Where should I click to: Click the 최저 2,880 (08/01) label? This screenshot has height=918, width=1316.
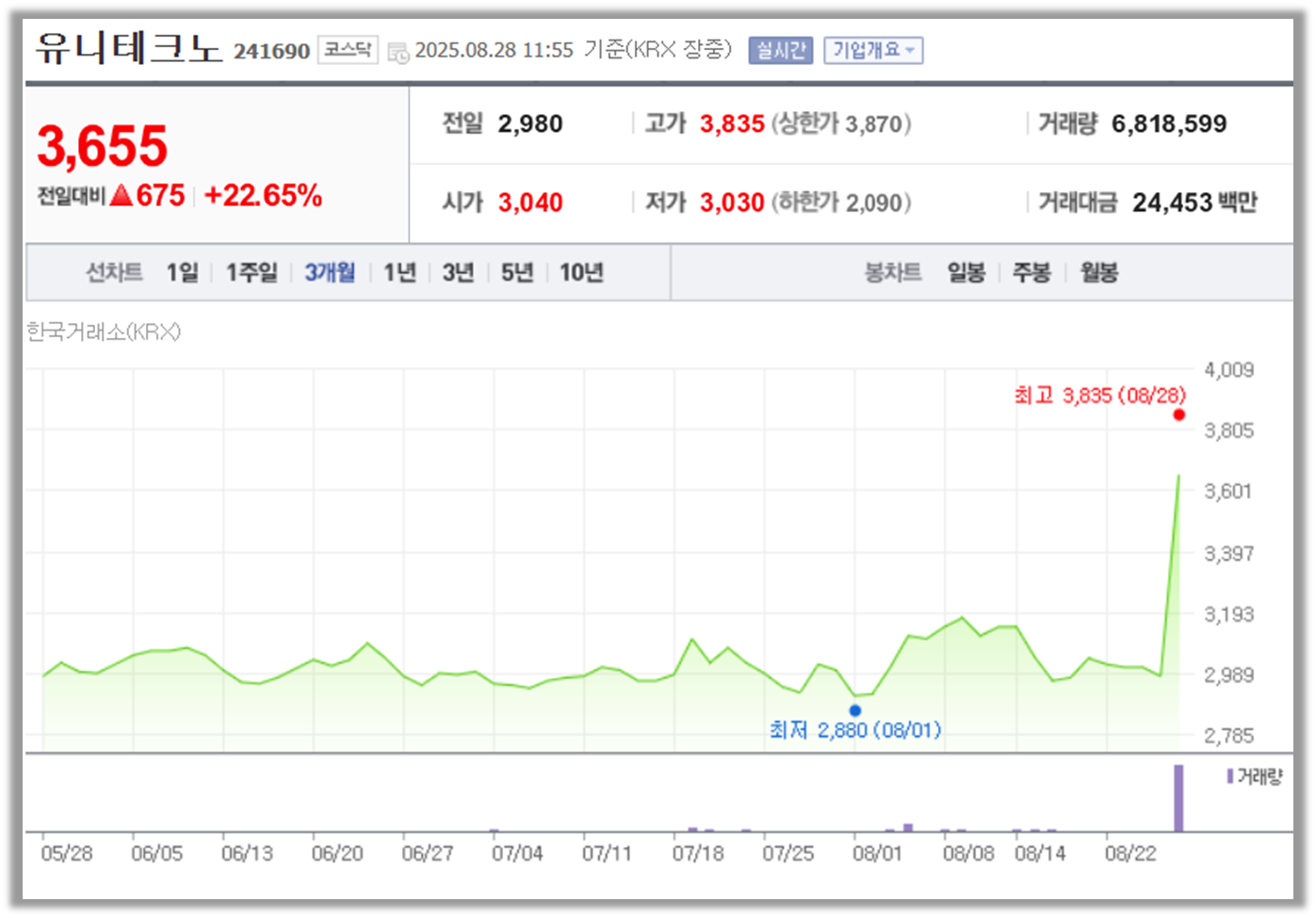[855, 731]
